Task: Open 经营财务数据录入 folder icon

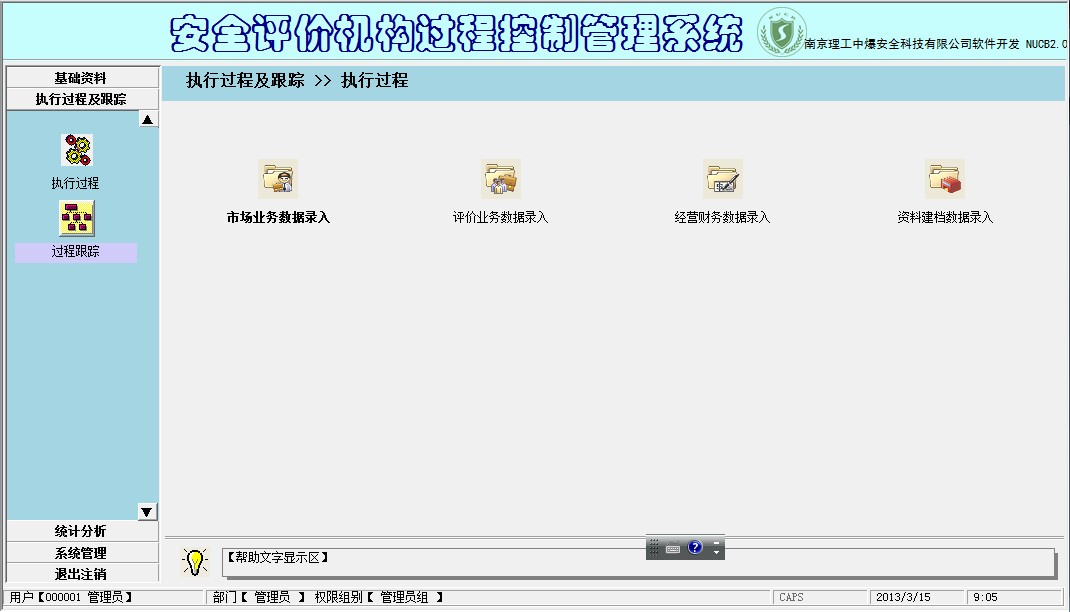Action: [723, 179]
